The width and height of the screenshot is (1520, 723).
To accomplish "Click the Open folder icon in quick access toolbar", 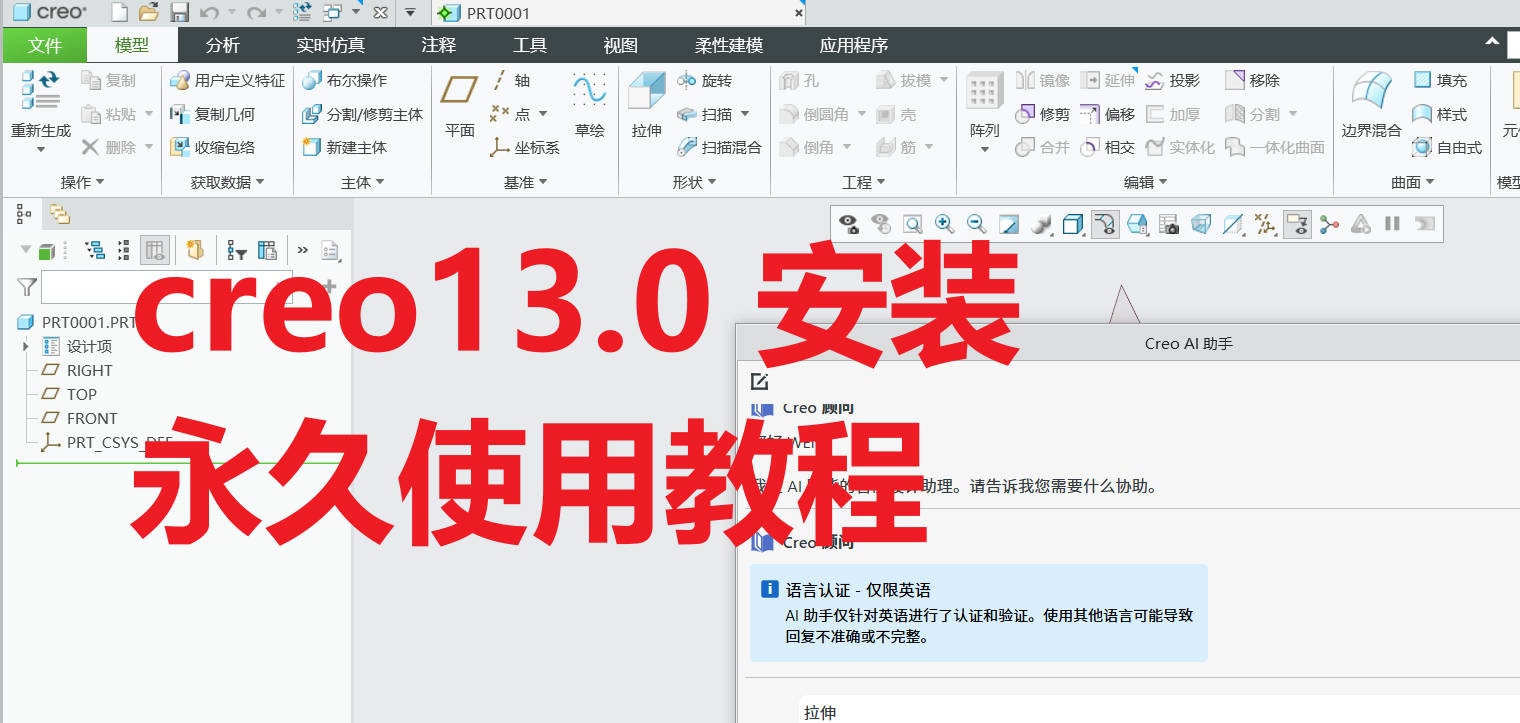I will (149, 13).
